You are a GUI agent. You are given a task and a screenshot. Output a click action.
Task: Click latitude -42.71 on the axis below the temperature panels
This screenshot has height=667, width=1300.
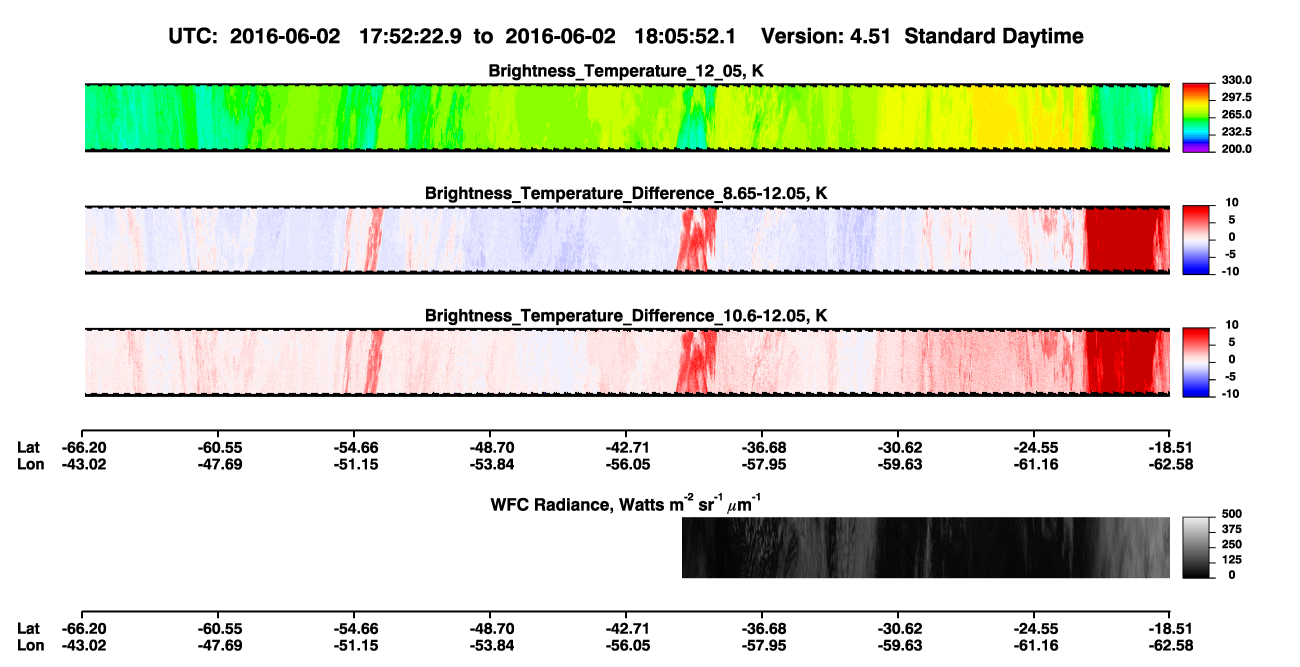[626, 447]
